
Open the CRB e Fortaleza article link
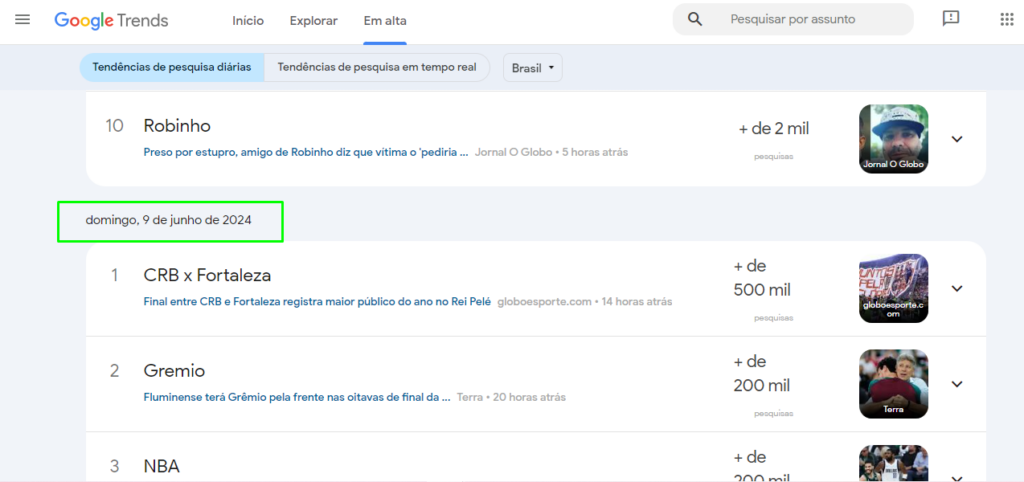(x=317, y=302)
